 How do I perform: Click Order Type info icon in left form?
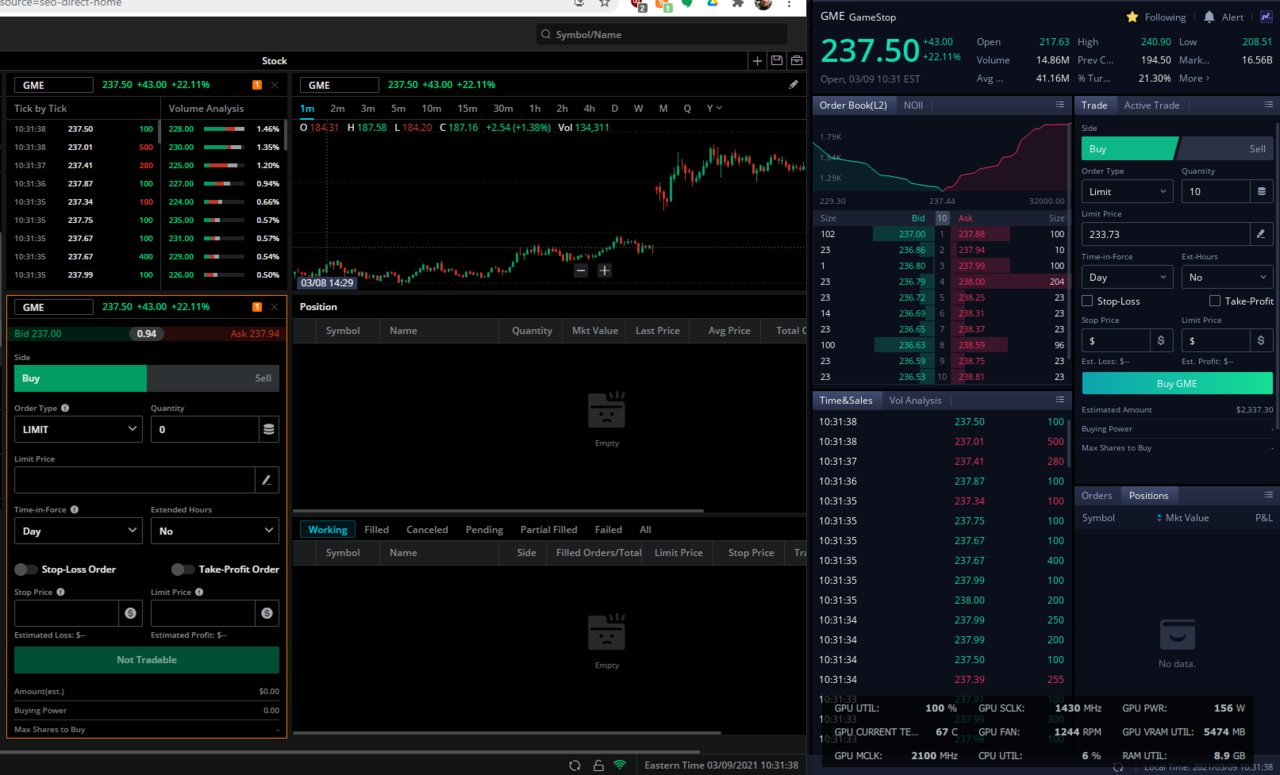[65, 408]
